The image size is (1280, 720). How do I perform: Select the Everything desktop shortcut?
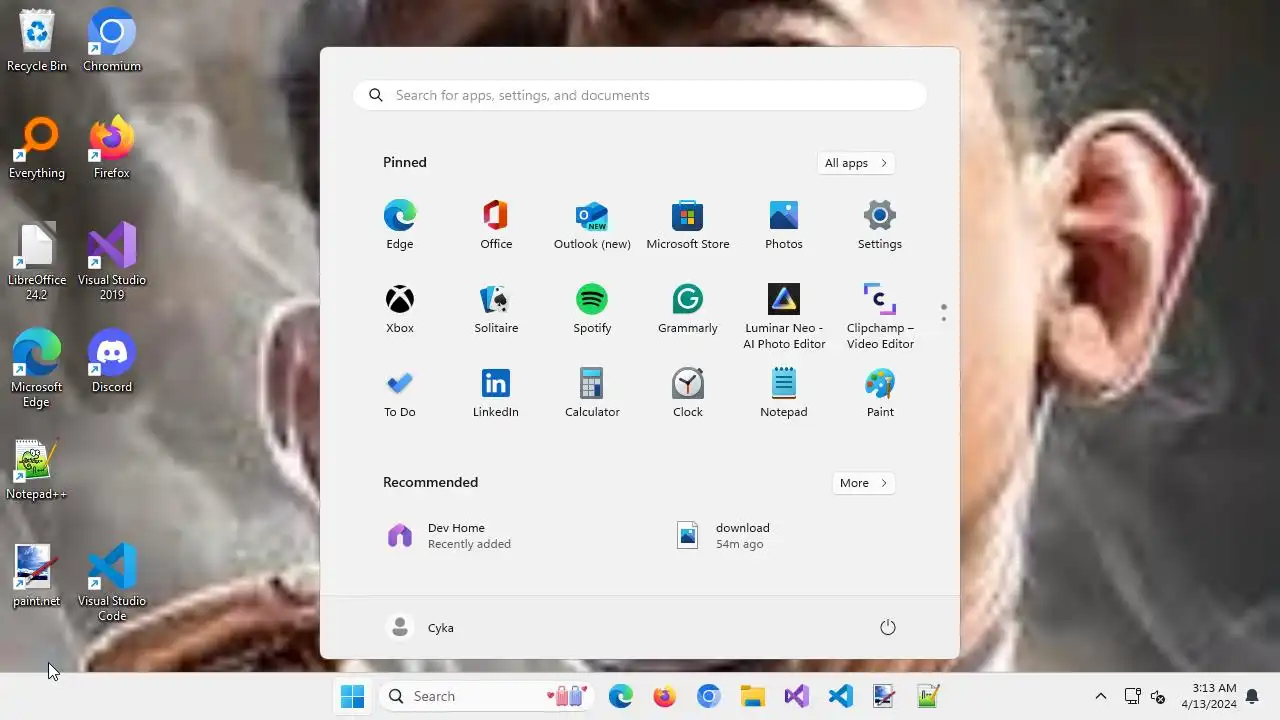pyautogui.click(x=37, y=148)
